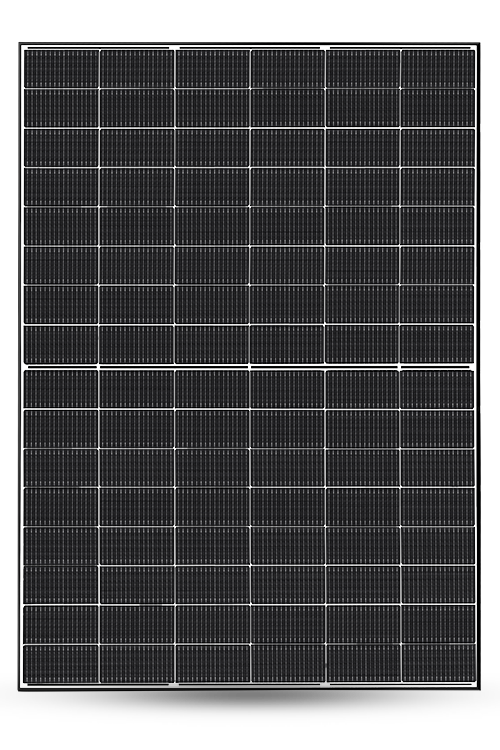Click the top-left corner of the panel frame
Viewport: 500px width, 750px height.
pos(21,44)
